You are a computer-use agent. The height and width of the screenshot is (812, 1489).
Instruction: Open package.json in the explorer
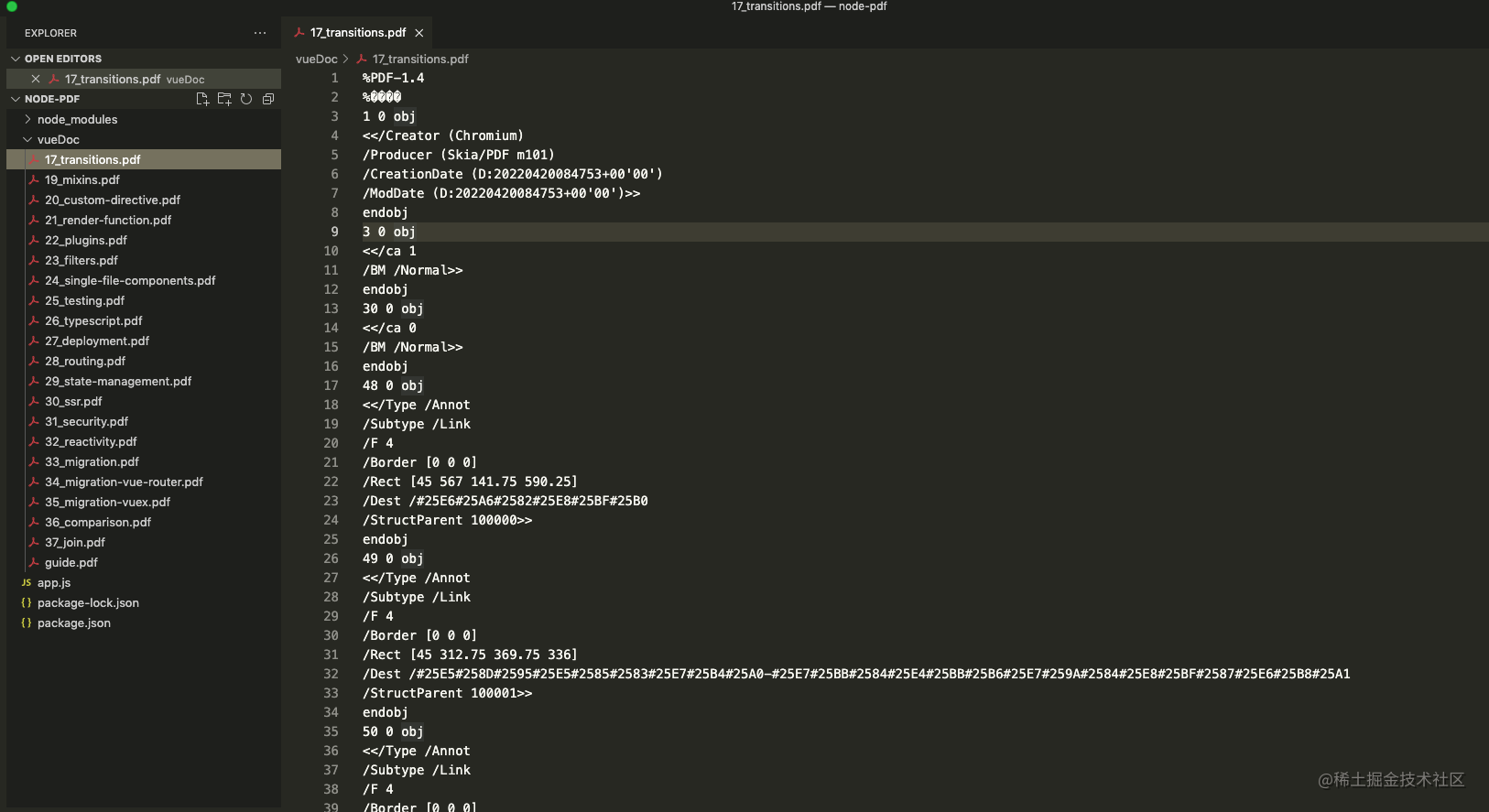tap(74, 623)
